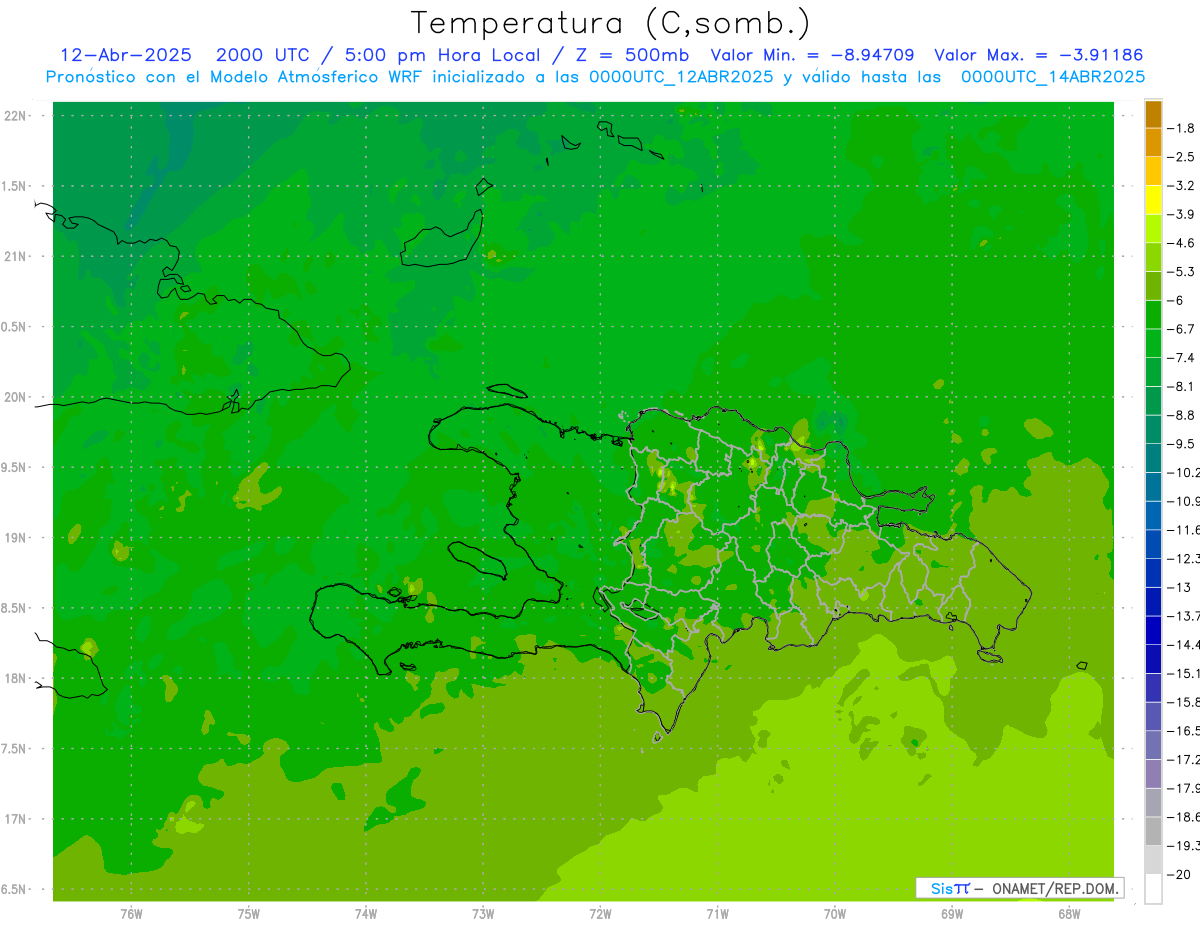Click the '-3.9' colorbar value
The width and height of the screenshot is (1200, 927).
pyautogui.click(x=1180, y=214)
